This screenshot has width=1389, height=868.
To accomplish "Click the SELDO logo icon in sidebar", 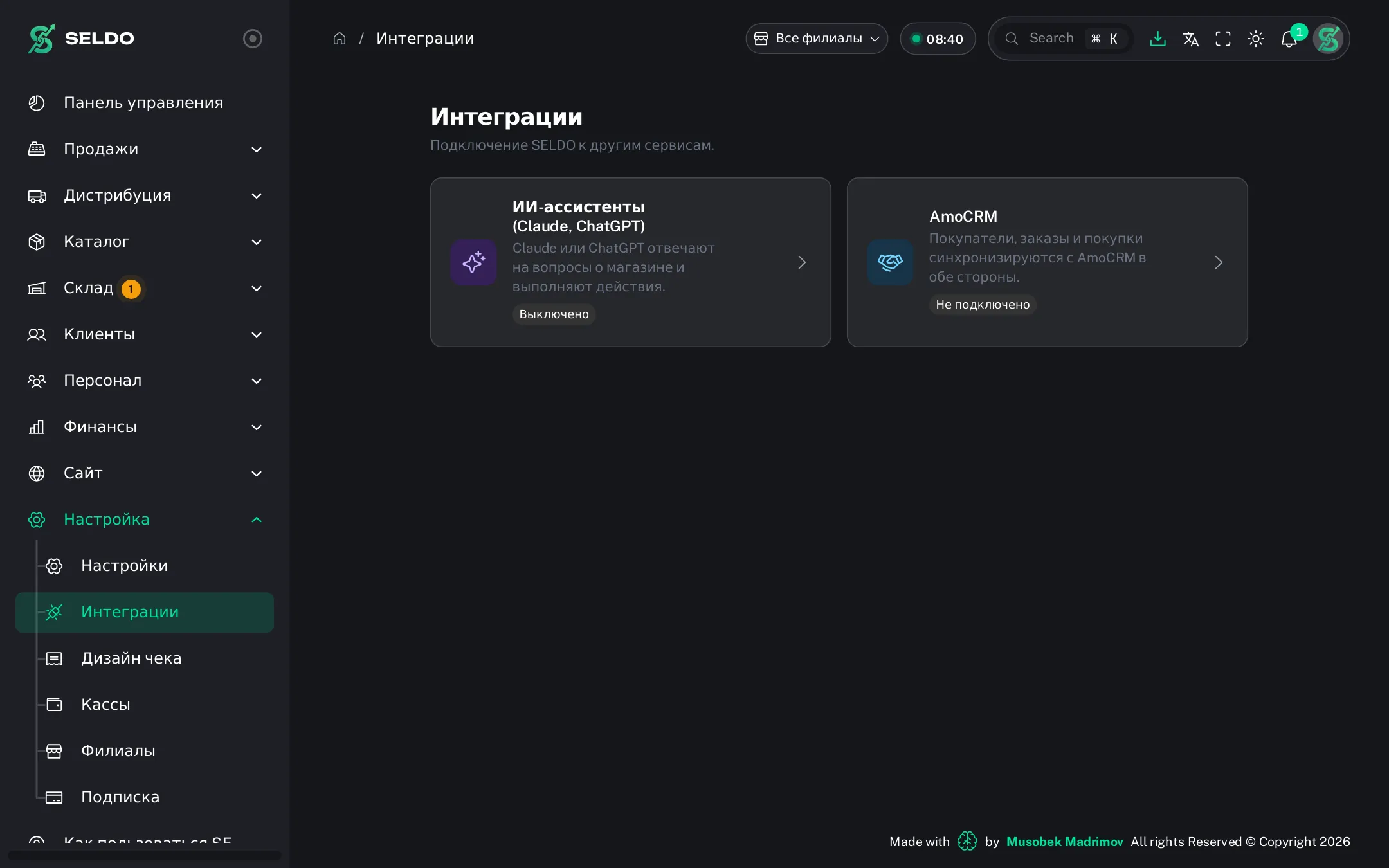I will pos(41,39).
